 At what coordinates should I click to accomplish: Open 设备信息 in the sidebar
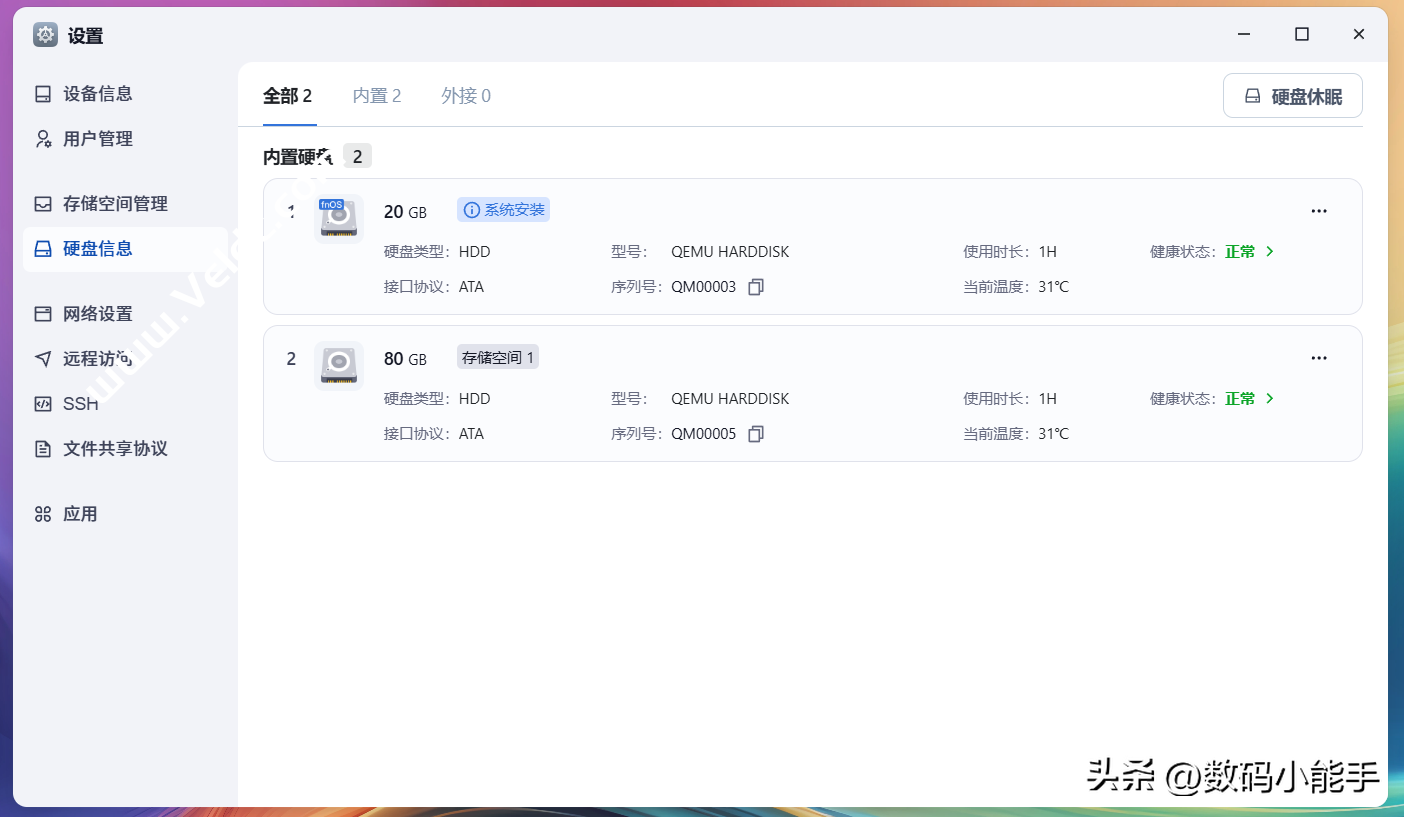(x=97, y=94)
